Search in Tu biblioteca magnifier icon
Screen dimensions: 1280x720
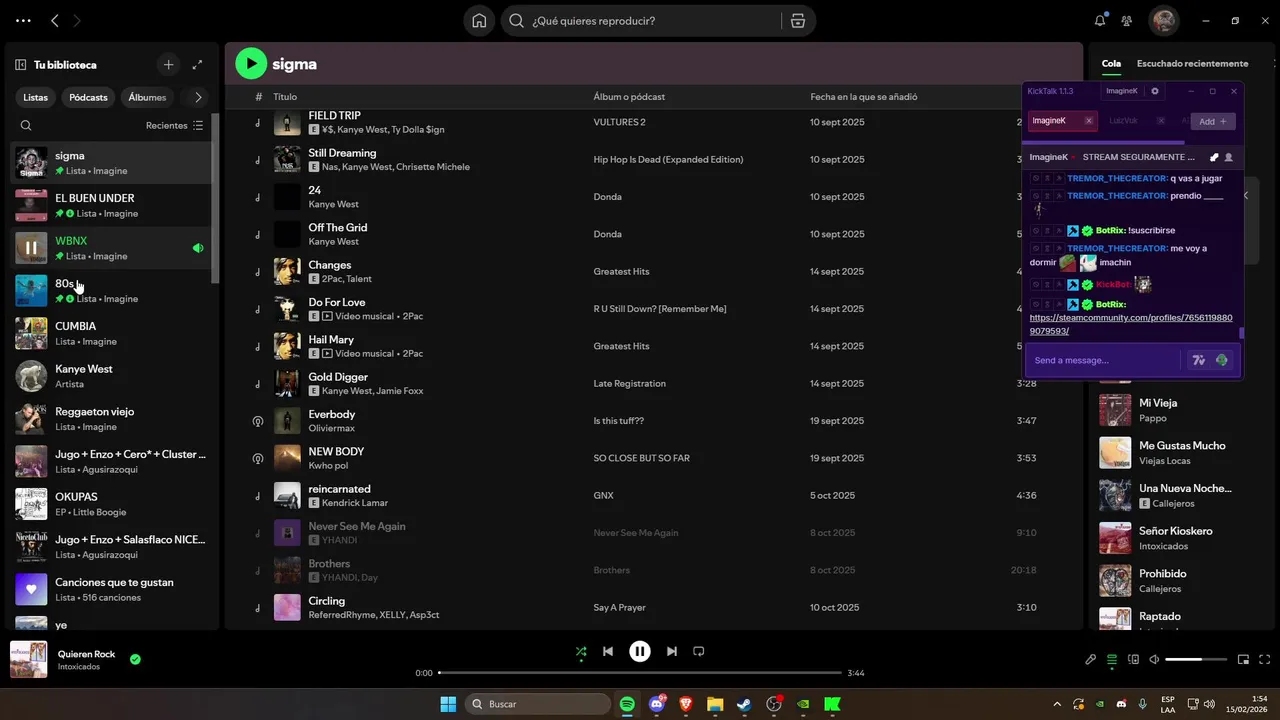26,126
